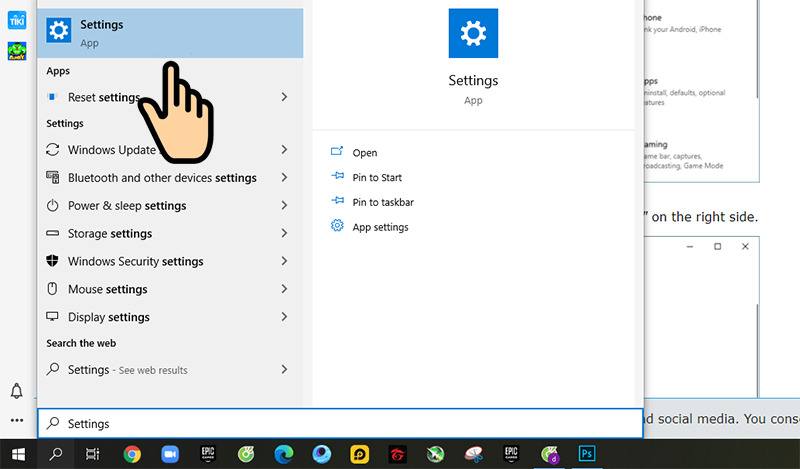Open Bluetooth and other devices settings result

170,178
